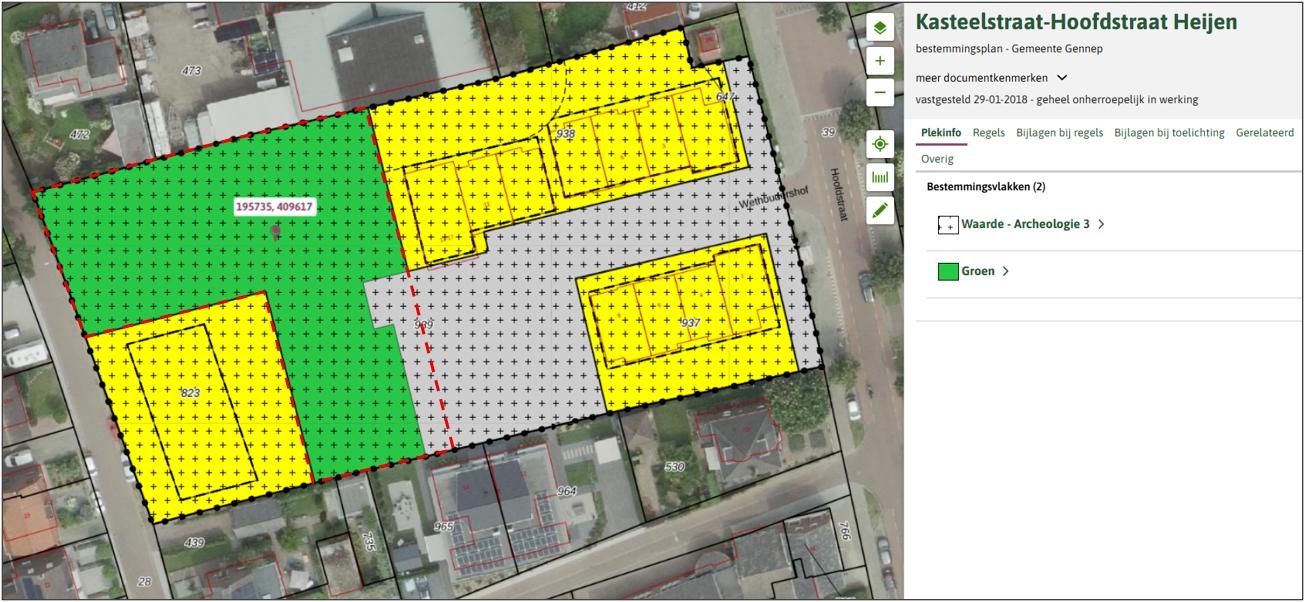Open the Groen zoning link
This screenshot has height=602, width=1306.
[x=978, y=271]
